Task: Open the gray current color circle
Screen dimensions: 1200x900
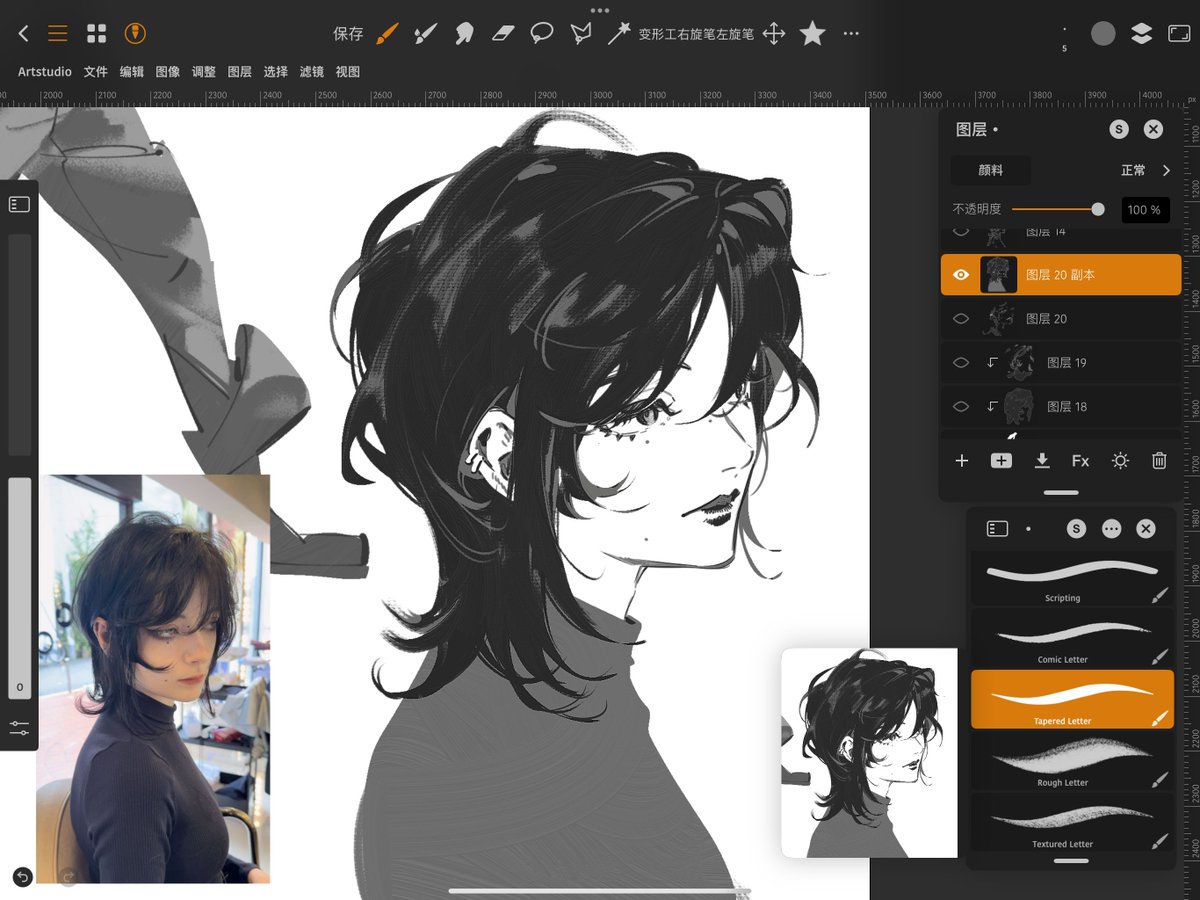Action: (x=1103, y=33)
